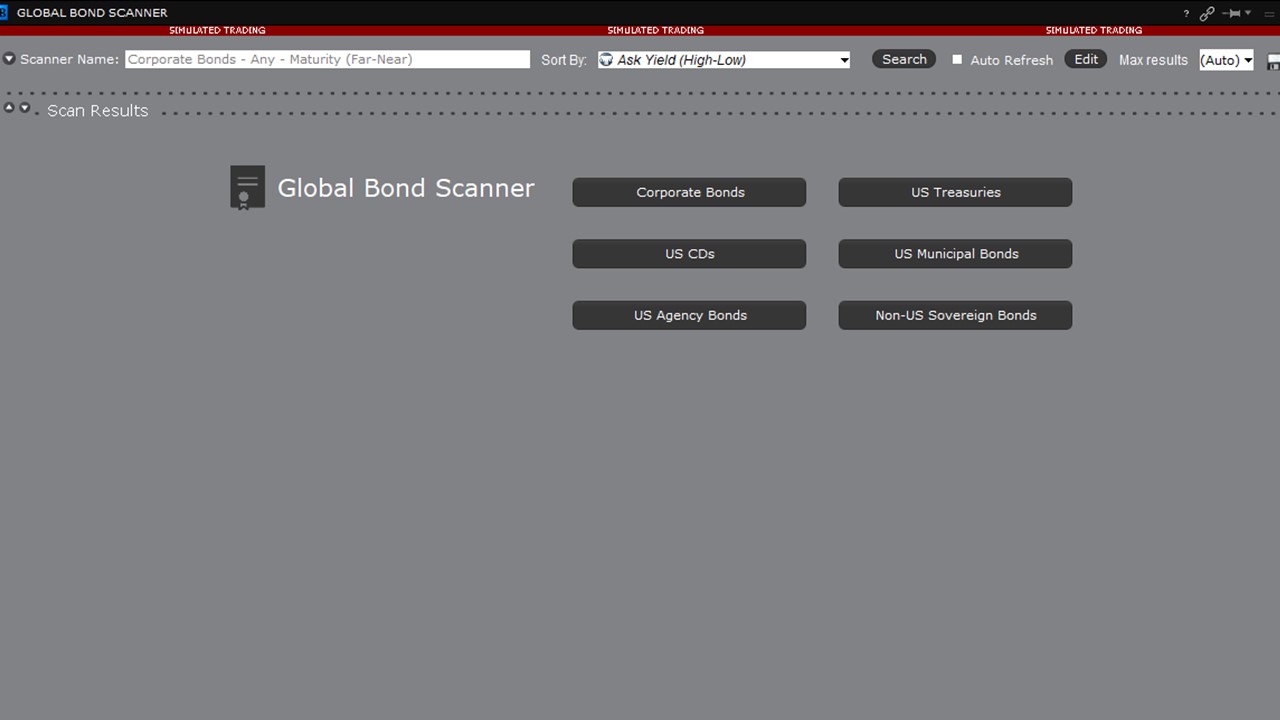Click the Search button
1280x720 pixels.
(903, 59)
